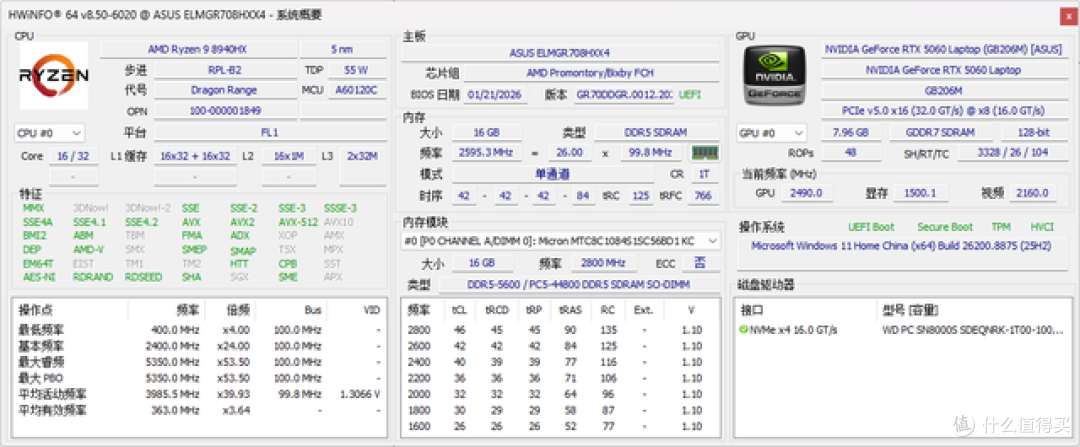The image size is (1080, 447).
Task: Click the green memory module icon
Action: (x=705, y=152)
